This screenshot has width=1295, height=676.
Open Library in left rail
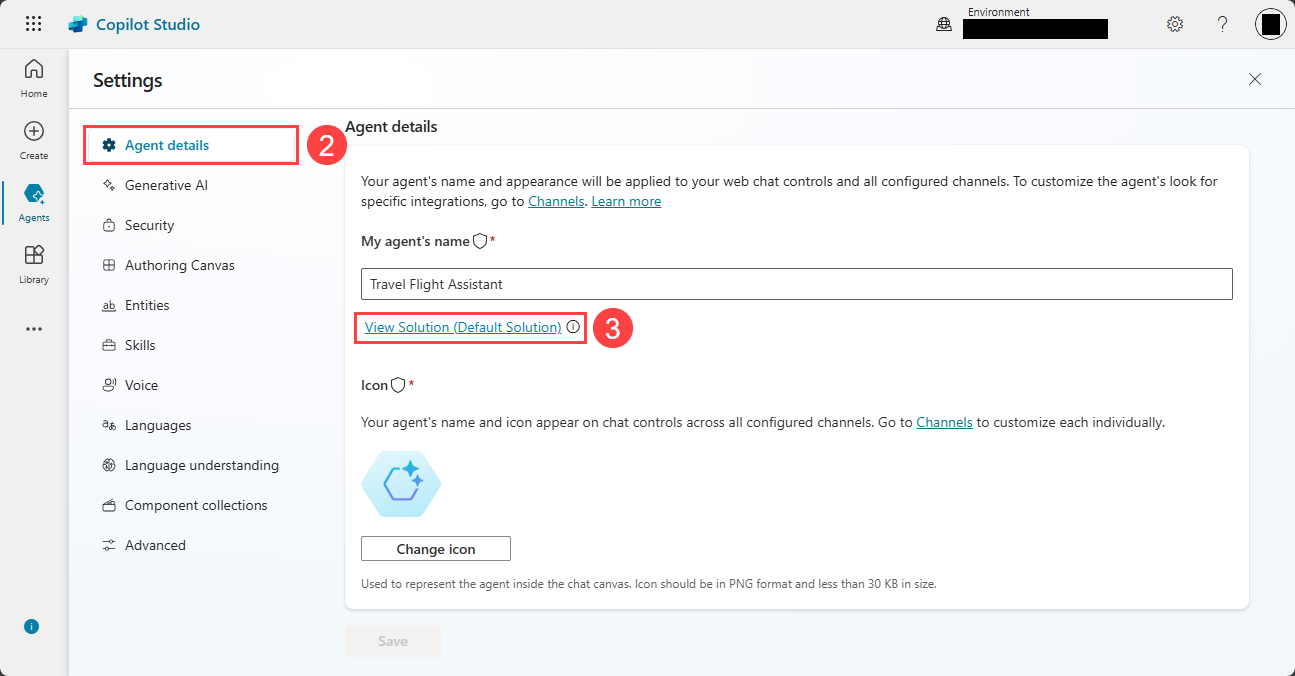tap(34, 264)
